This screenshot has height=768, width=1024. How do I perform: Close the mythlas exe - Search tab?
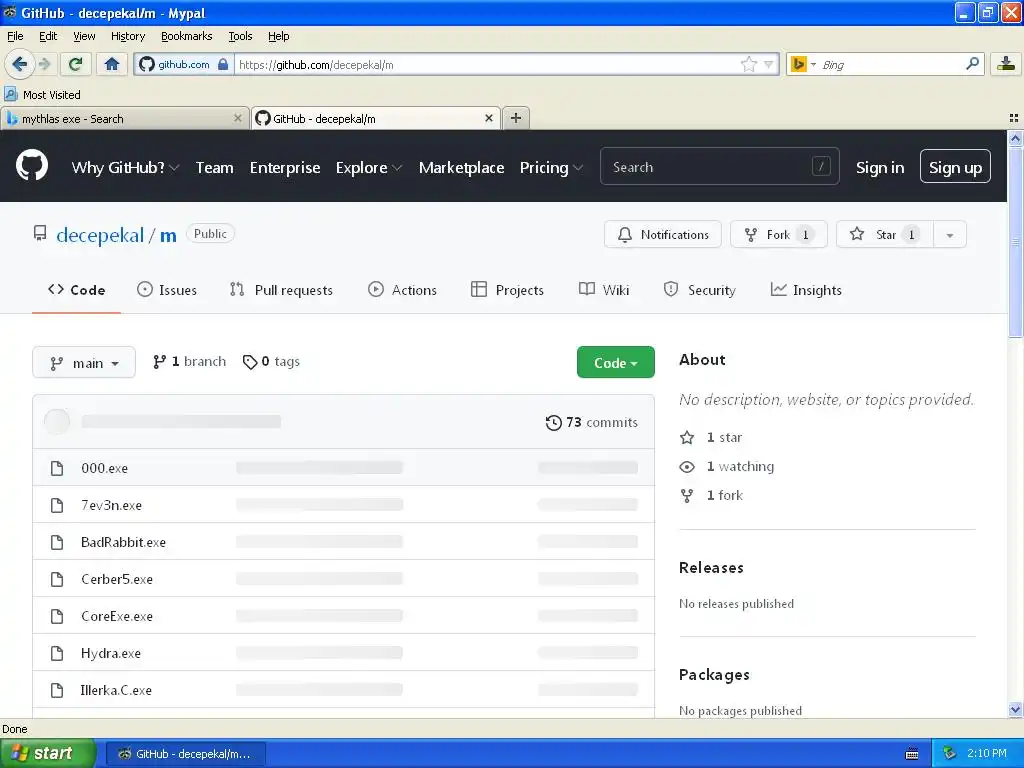click(238, 118)
